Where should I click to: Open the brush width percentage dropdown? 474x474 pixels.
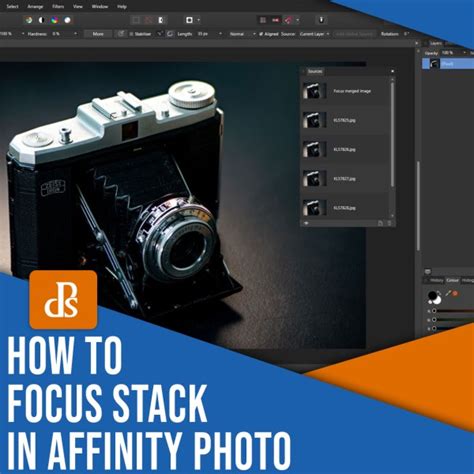pos(23,34)
